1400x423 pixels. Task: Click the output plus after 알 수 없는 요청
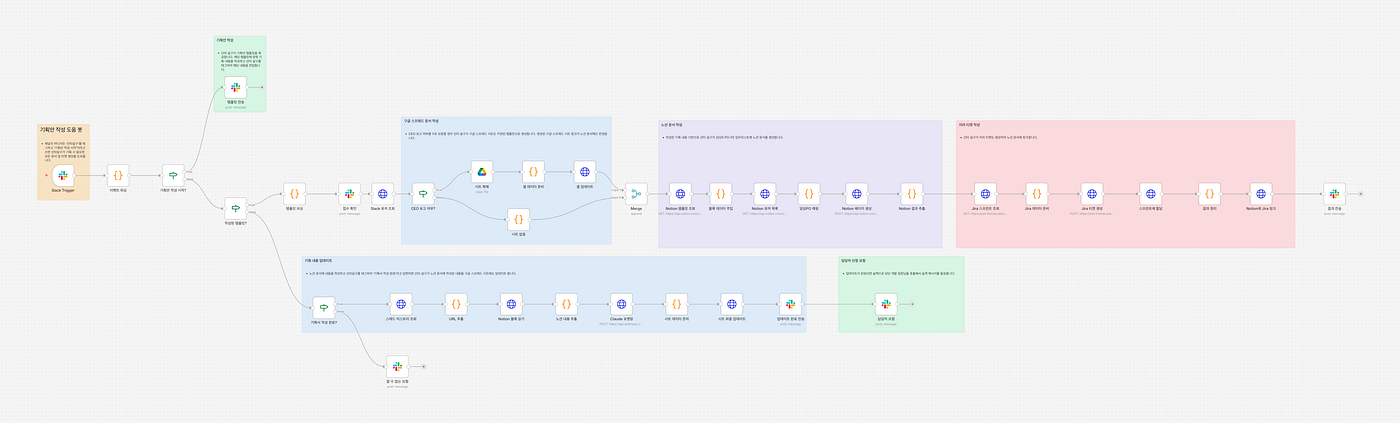[424, 366]
